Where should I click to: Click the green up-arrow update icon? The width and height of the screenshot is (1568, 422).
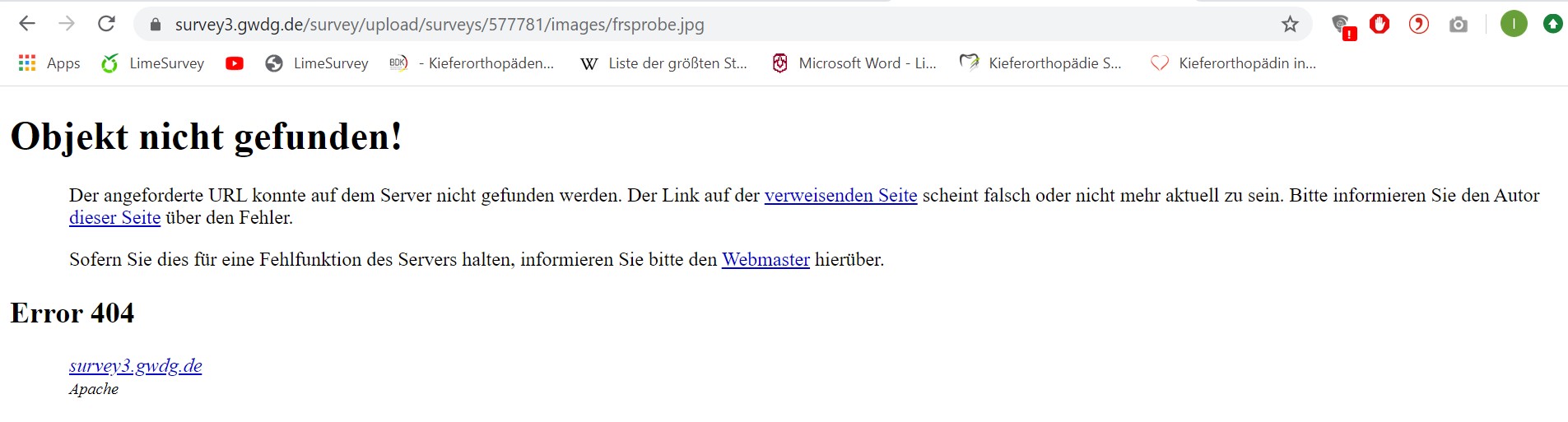tap(1552, 24)
